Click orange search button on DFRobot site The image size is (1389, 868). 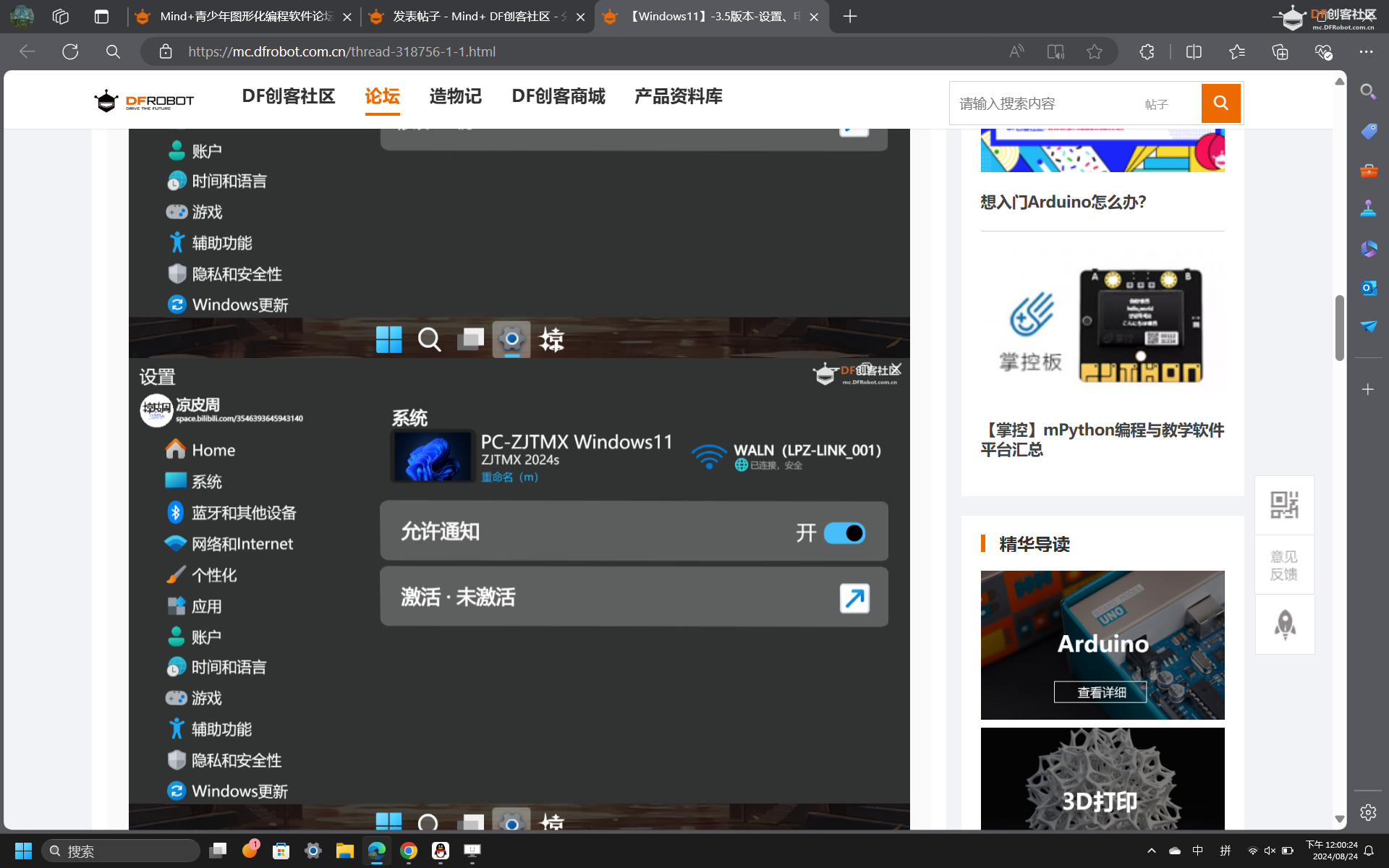tap(1220, 103)
